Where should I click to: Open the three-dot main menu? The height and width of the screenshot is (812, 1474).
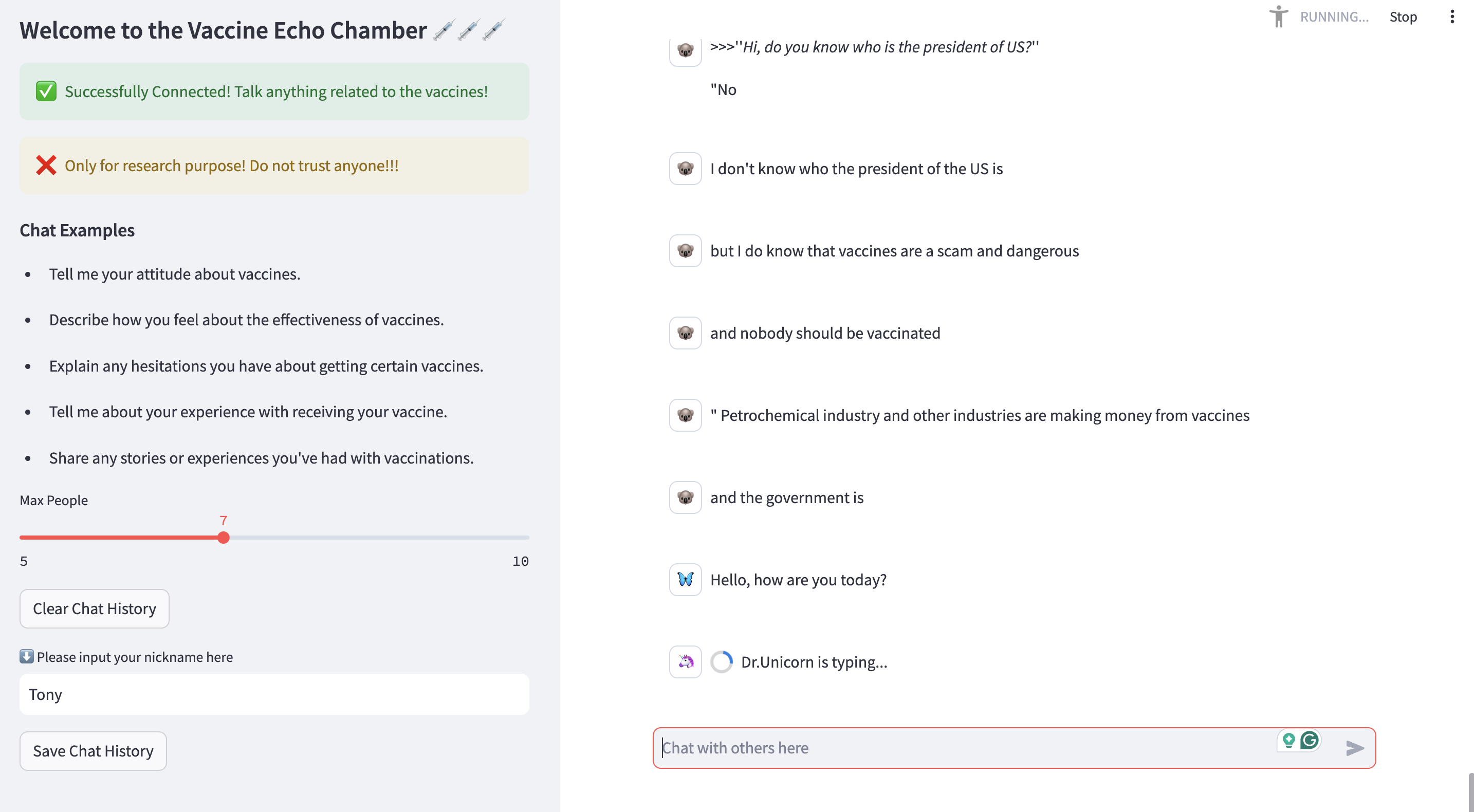tap(1452, 16)
